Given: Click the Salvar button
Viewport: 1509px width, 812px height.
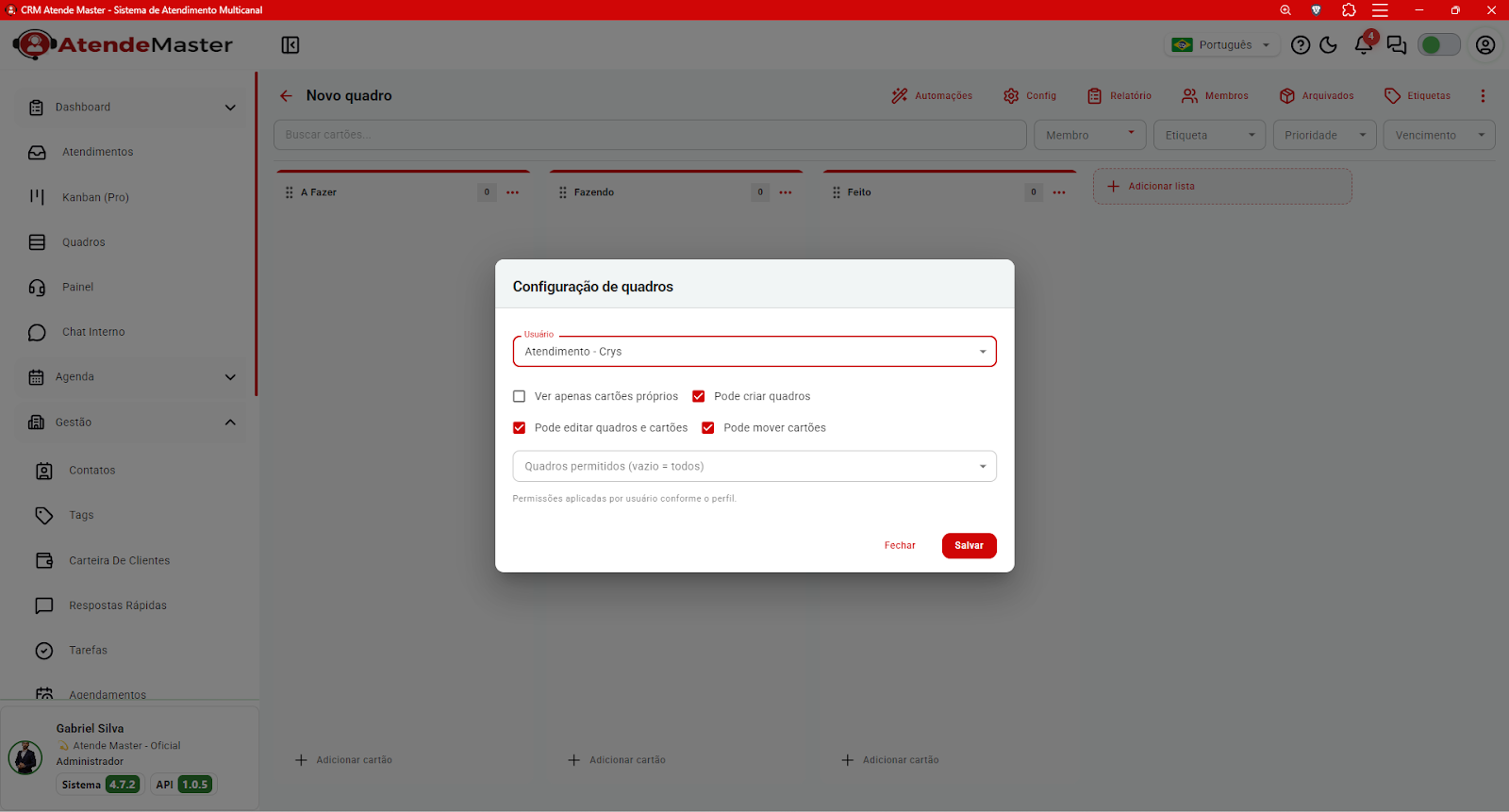Looking at the screenshot, I should 970,546.
